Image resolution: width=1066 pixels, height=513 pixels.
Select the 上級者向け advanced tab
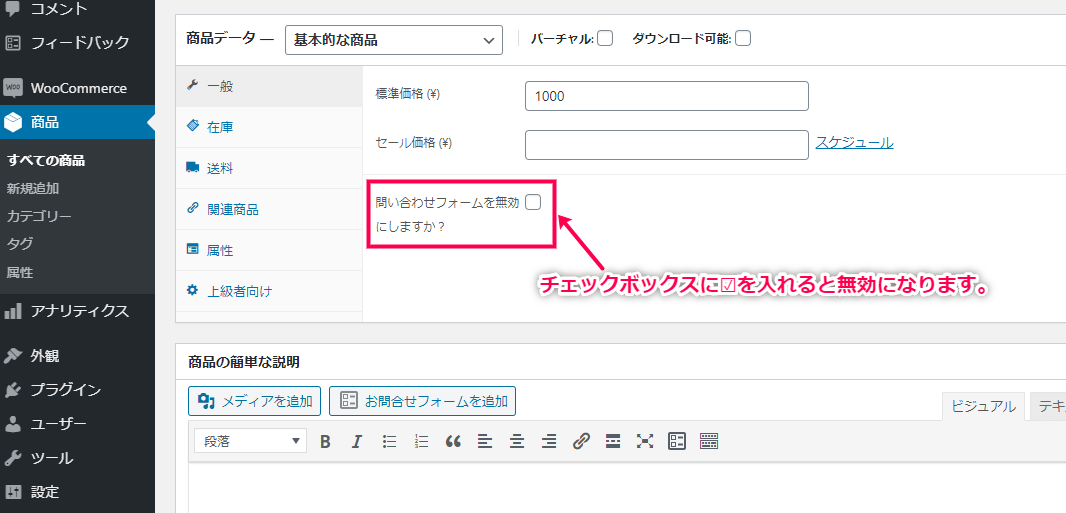coord(269,291)
